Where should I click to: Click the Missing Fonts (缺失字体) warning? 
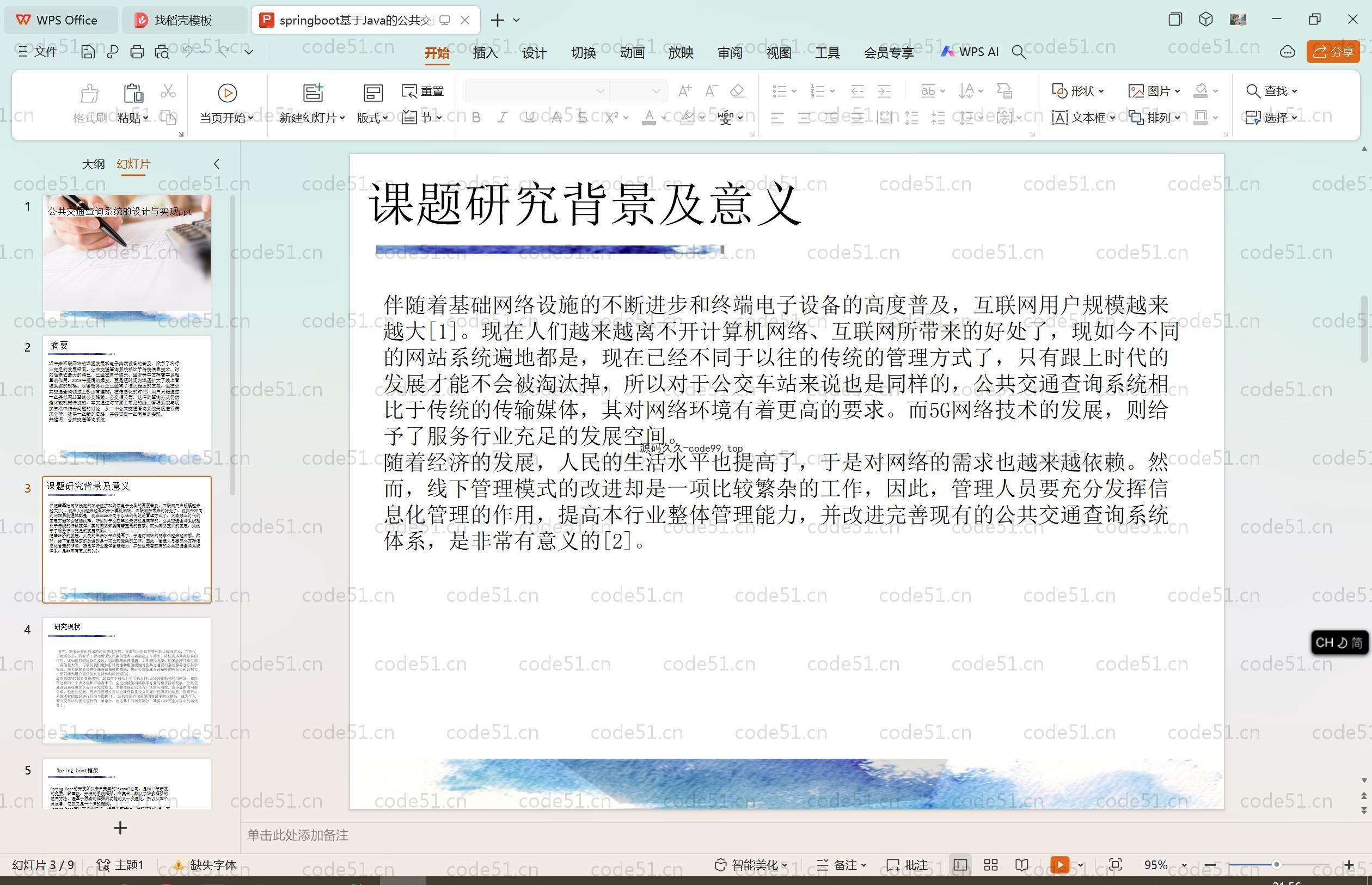click(x=205, y=865)
